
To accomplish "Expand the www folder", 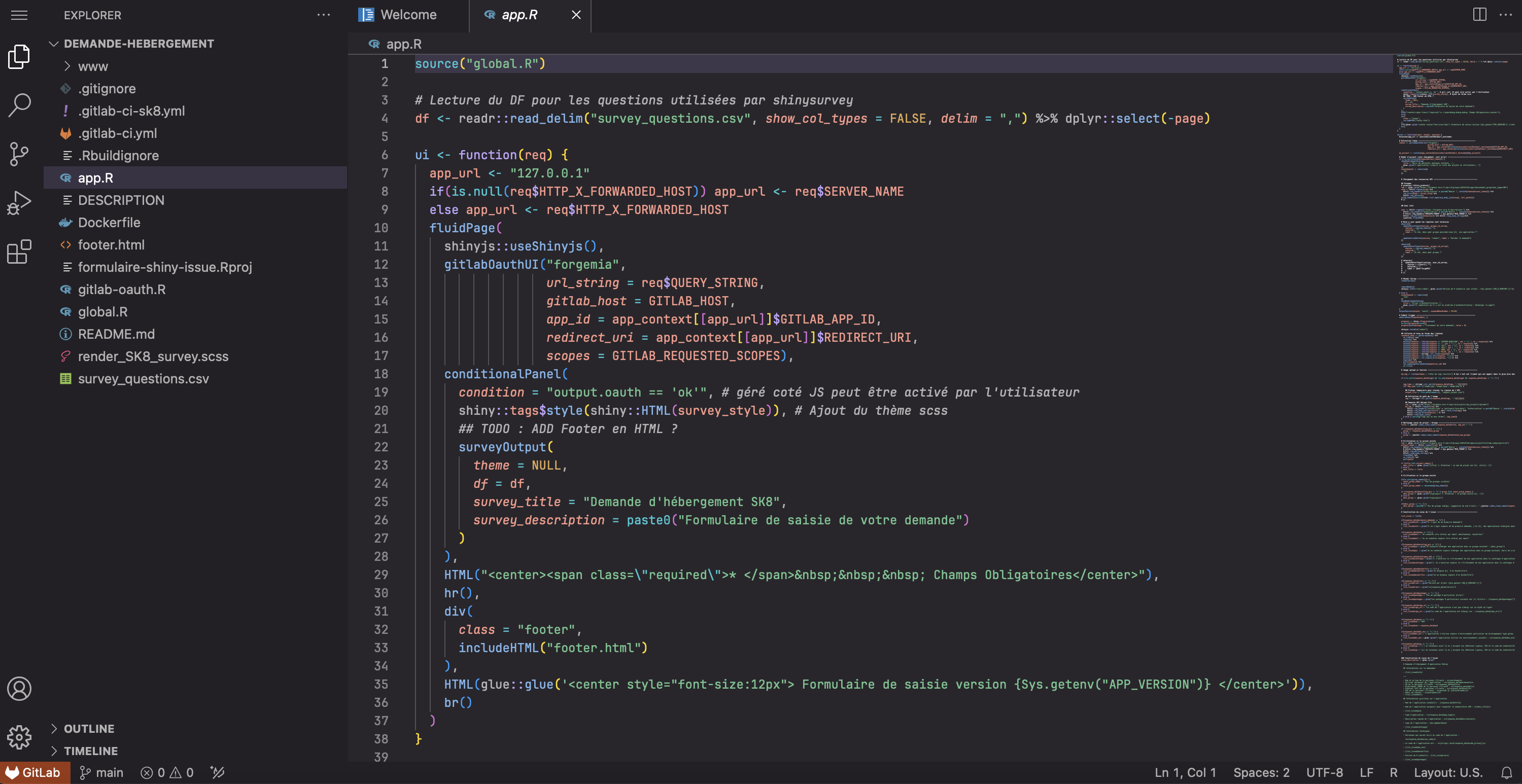I will click(93, 66).
